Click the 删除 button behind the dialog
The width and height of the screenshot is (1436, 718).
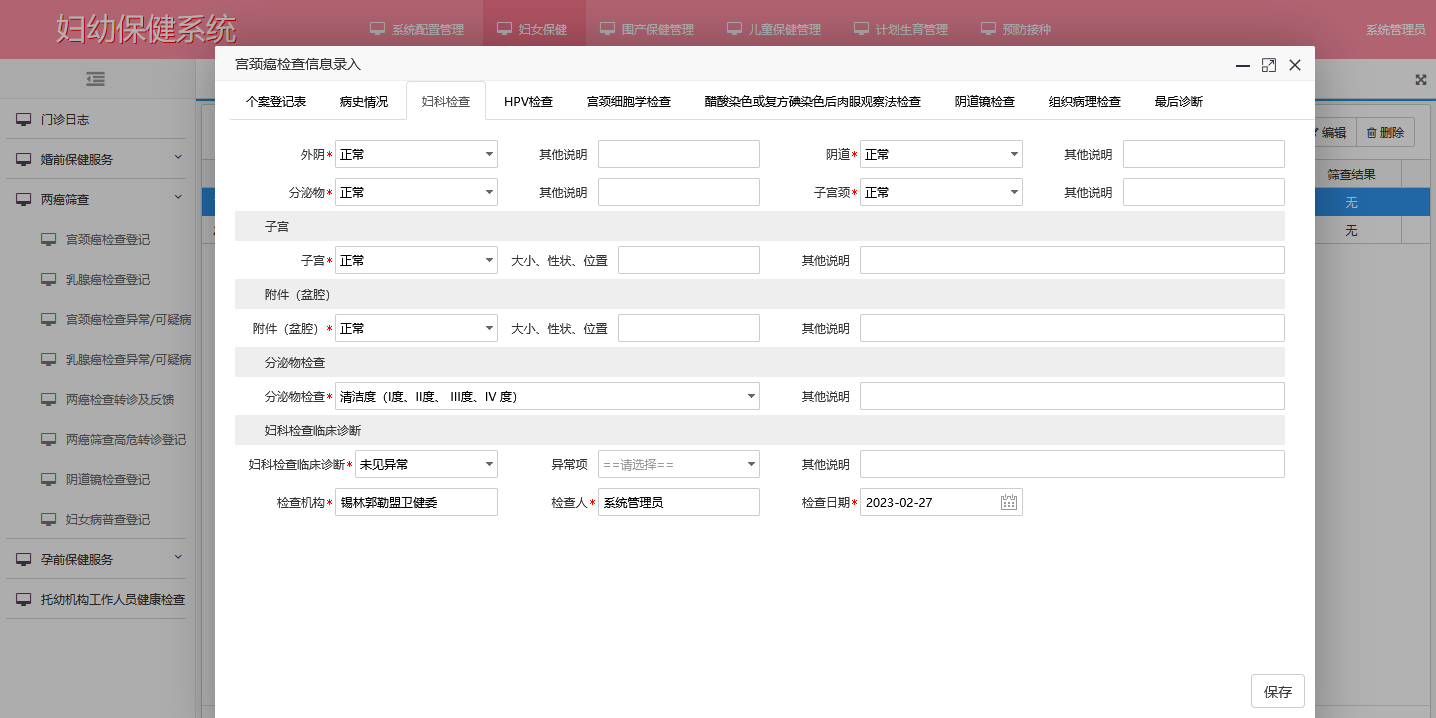(x=1385, y=132)
